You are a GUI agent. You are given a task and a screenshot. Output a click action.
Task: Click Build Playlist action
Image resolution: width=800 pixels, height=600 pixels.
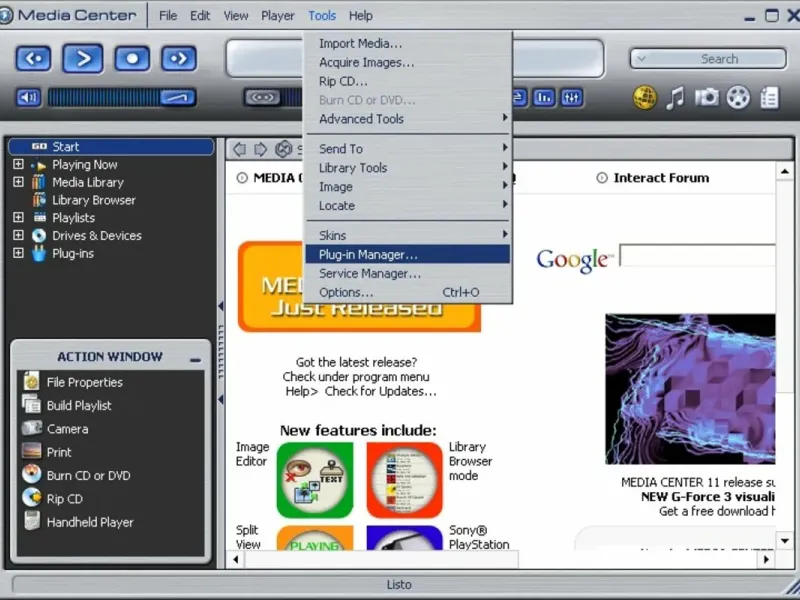79,406
